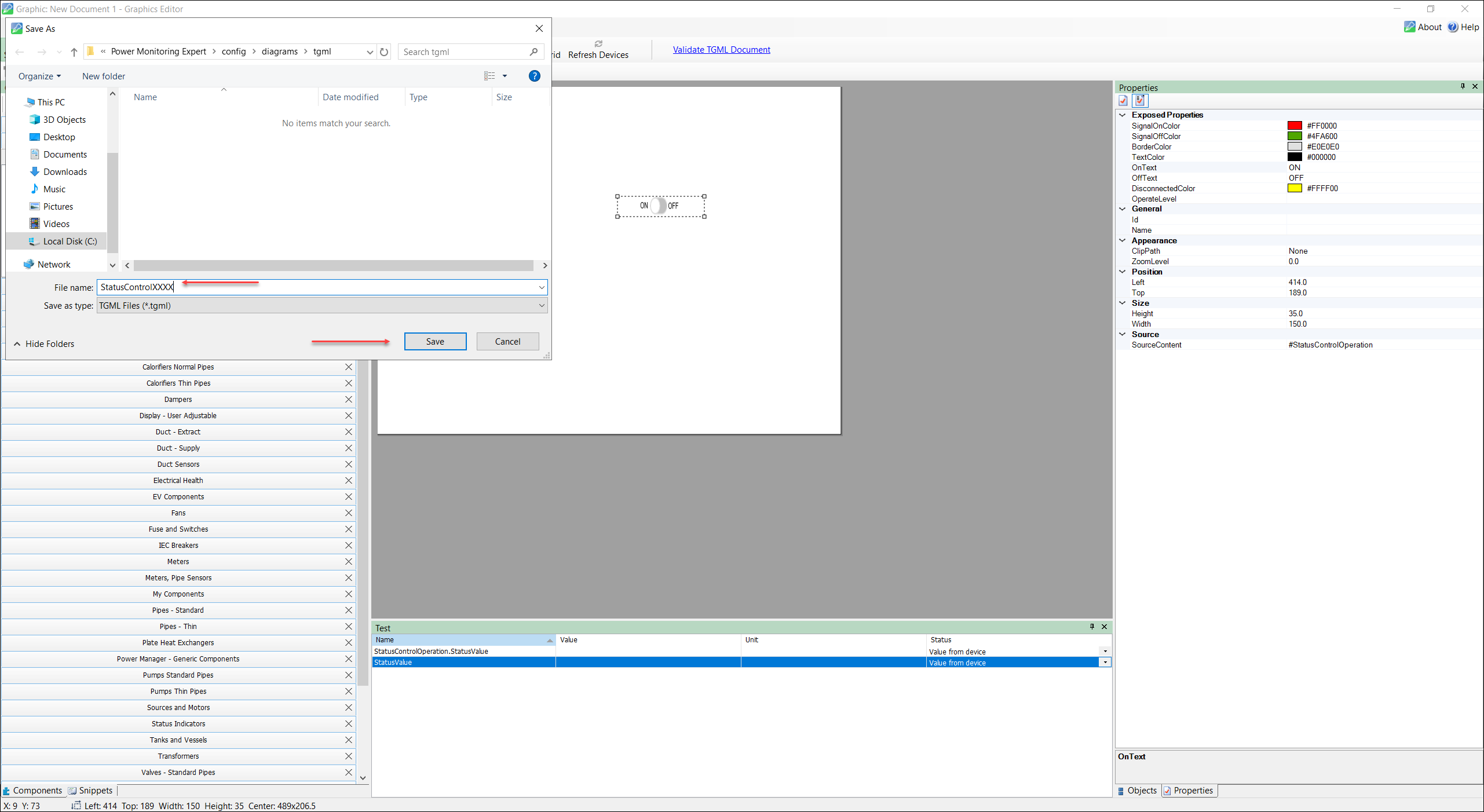Click the Save button
1484x812 pixels.
pos(435,342)
